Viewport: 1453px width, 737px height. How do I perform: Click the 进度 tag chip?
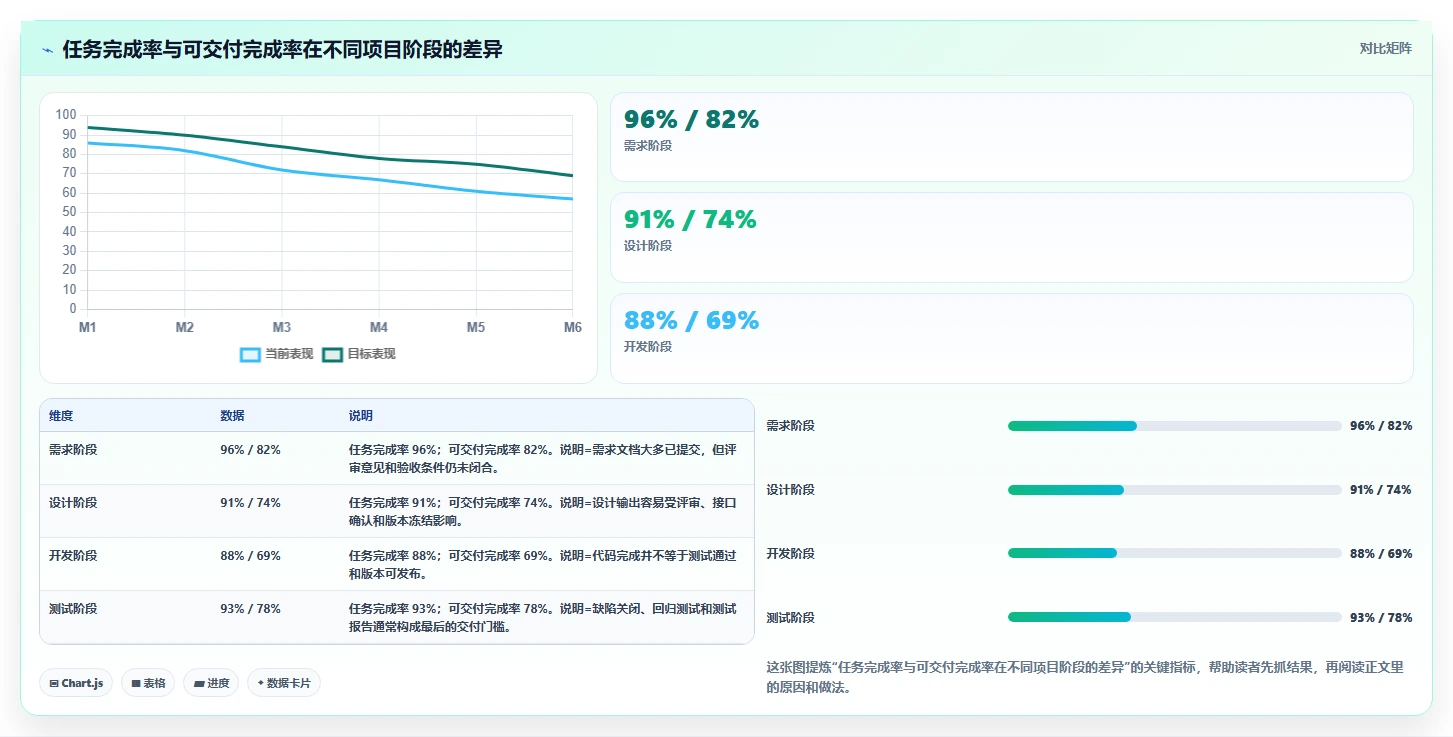[211, 683]
